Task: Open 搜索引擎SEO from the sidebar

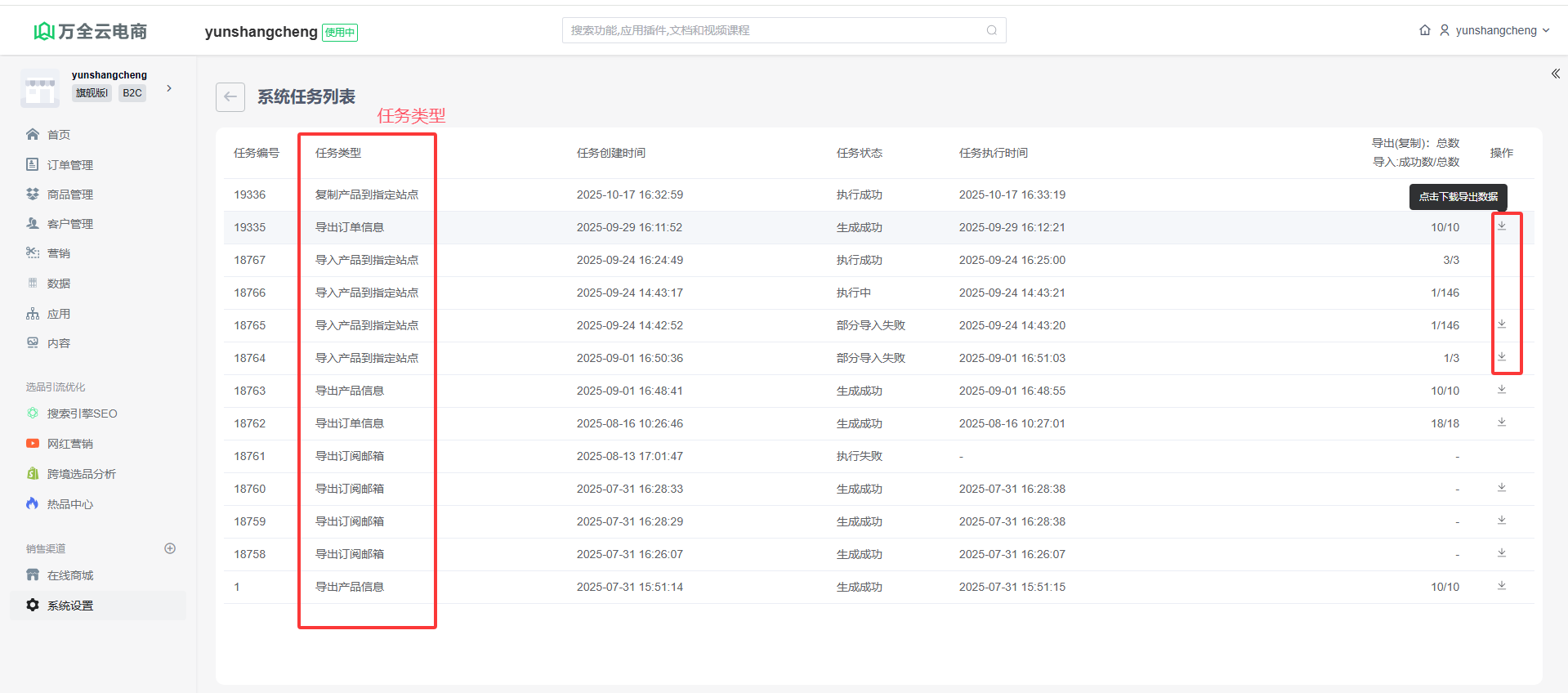Action: [82, 414]
